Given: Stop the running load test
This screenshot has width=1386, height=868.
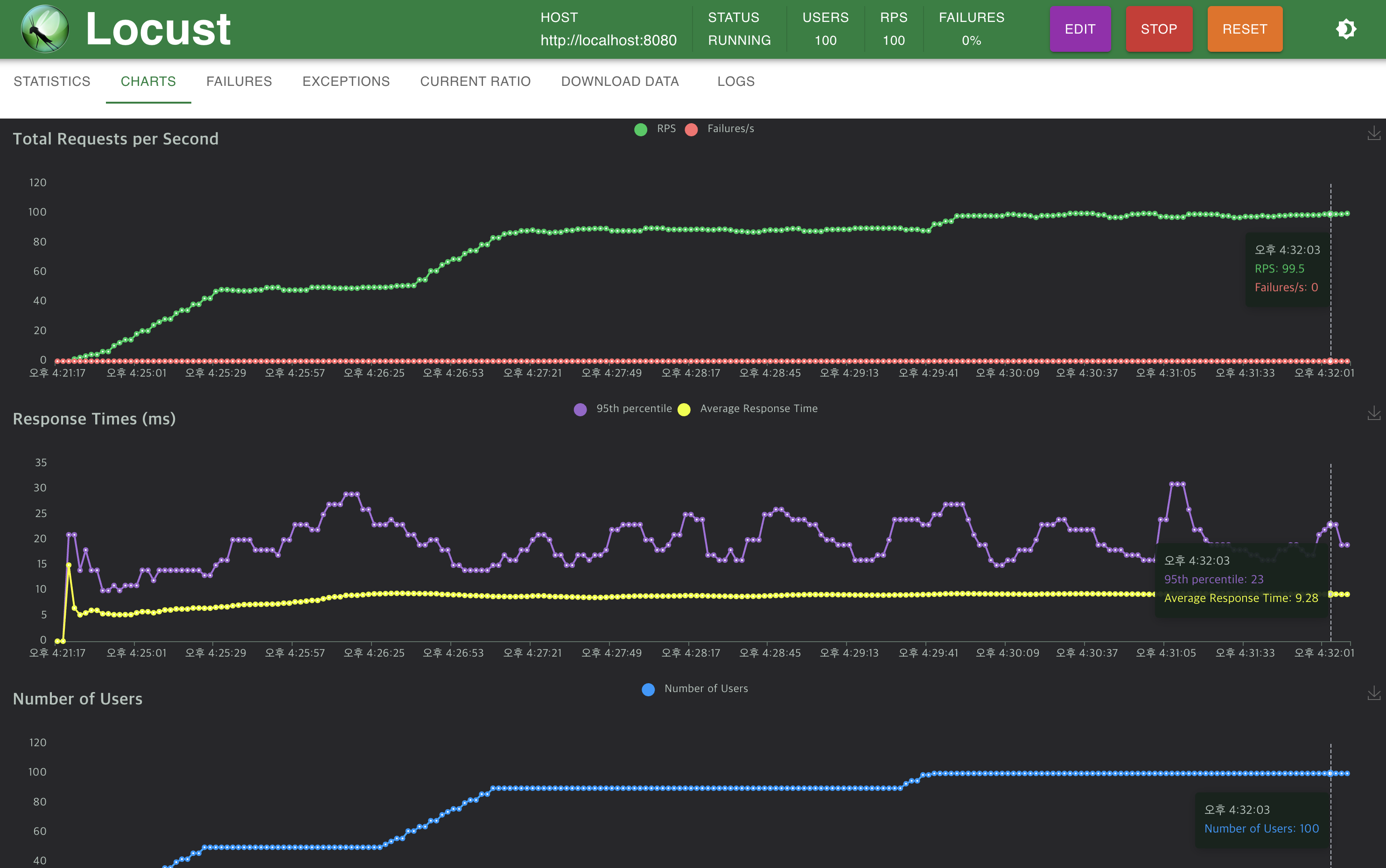Looking at the screenshot, I should click(x=1159, y=29).
